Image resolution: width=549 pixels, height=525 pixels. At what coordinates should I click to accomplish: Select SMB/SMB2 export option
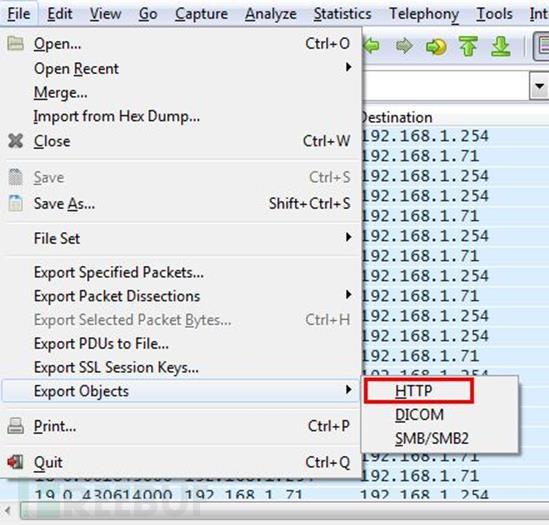coord(431,438)
